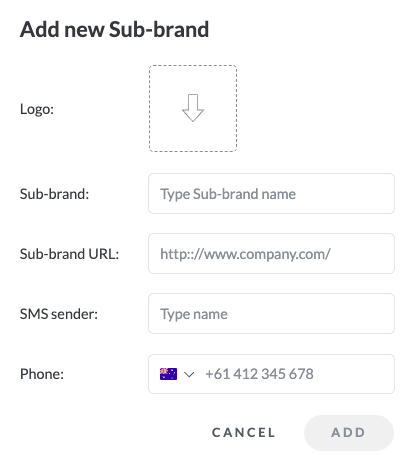
Task: Click the "Sub-brand URL:" label
Action: (70, 254)
